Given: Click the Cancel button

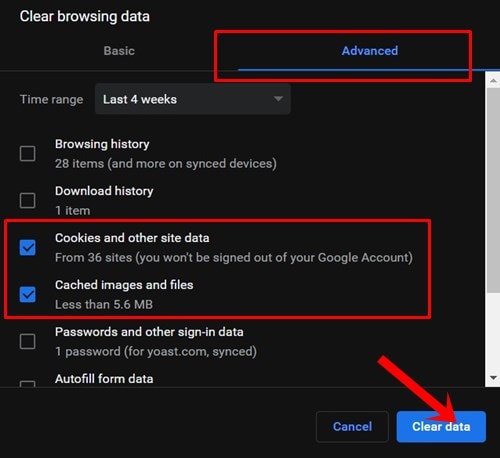Looking at the screenshot, I should pos(352,427).
